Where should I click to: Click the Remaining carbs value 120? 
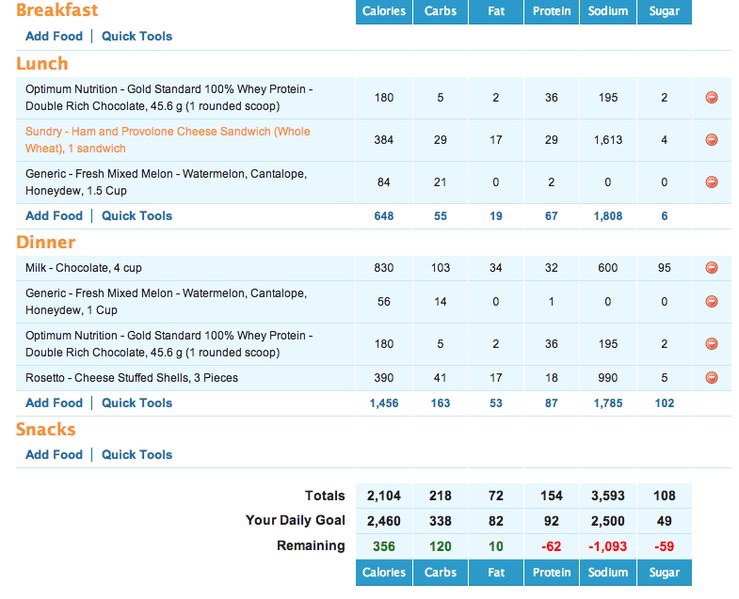click(440, 547)
